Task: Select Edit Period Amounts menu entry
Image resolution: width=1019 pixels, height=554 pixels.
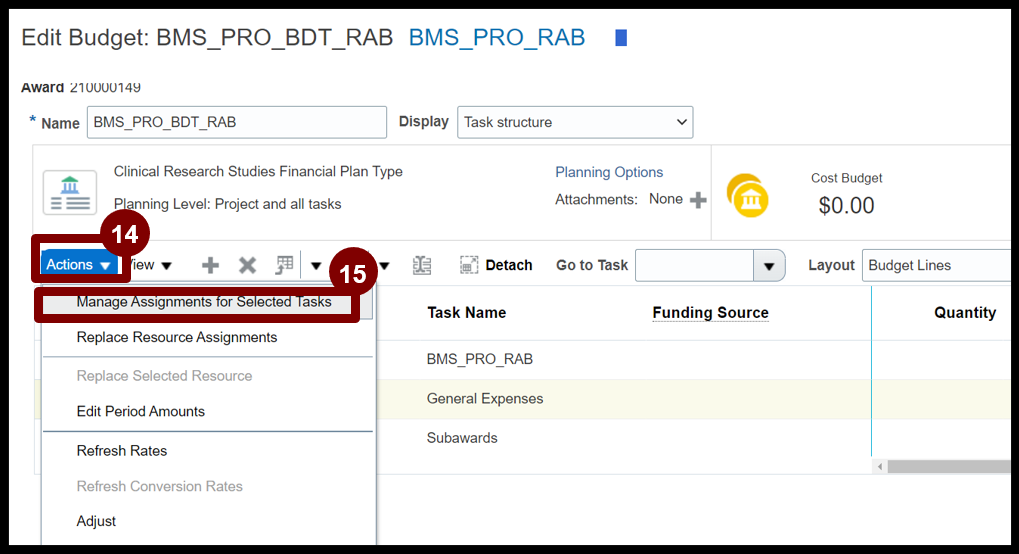Action: [x=140, y=412]
